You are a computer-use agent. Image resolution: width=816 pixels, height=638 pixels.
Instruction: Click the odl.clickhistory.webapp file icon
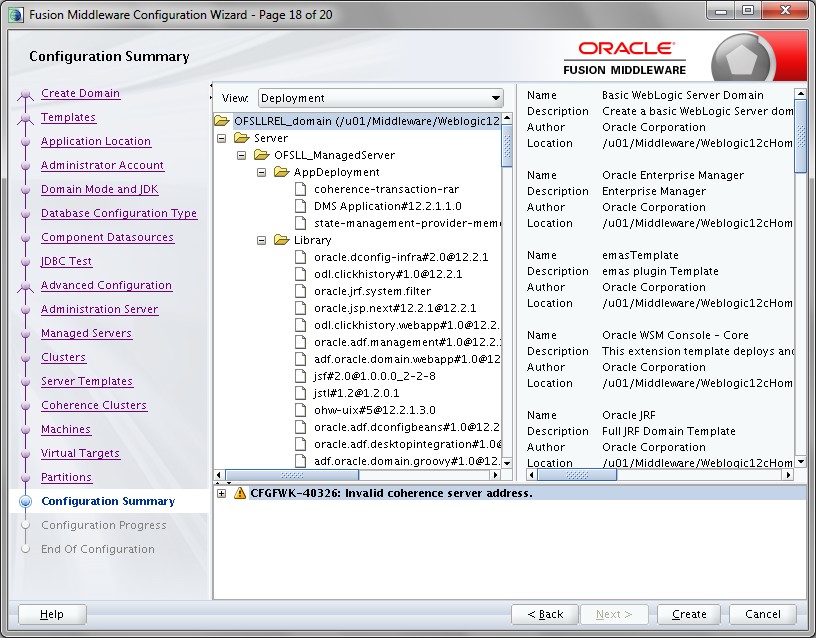[x=300, y=325]
